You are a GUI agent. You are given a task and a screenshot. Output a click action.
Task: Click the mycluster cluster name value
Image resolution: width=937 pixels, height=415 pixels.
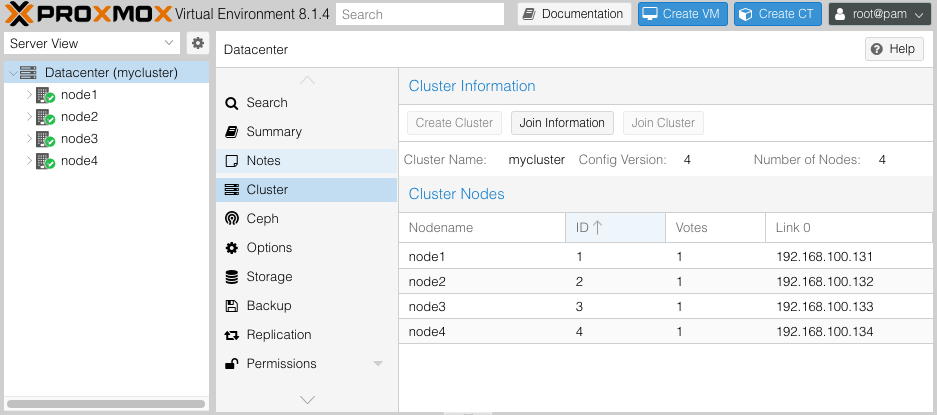[537, 160]
